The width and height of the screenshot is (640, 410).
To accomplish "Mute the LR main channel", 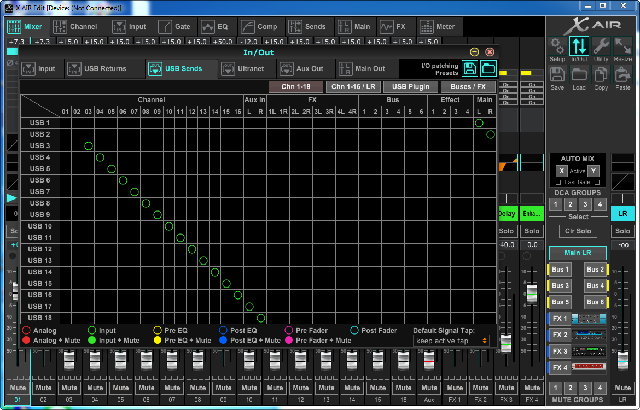I will coord(623,388).
